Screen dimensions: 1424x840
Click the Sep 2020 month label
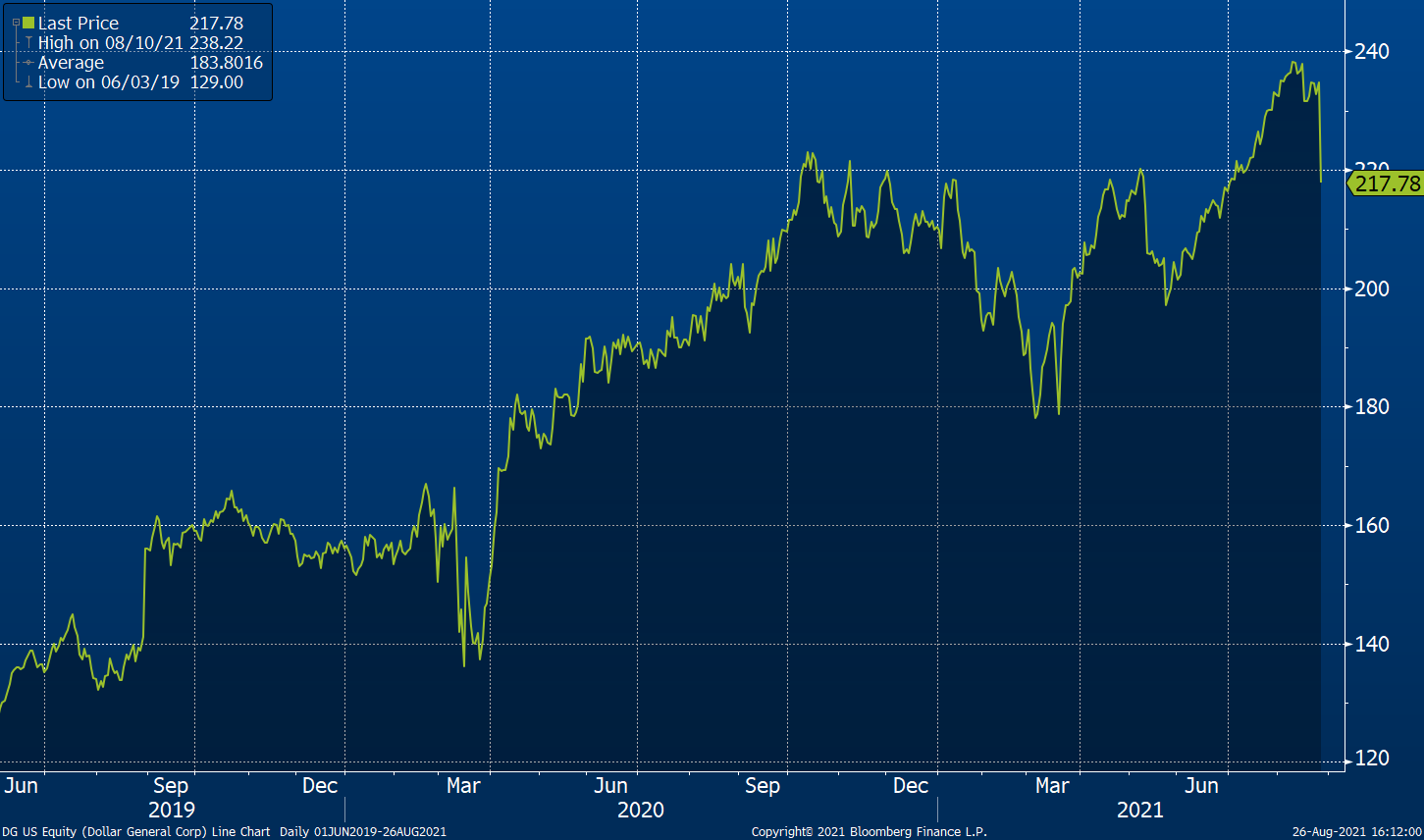pos(763,785)
